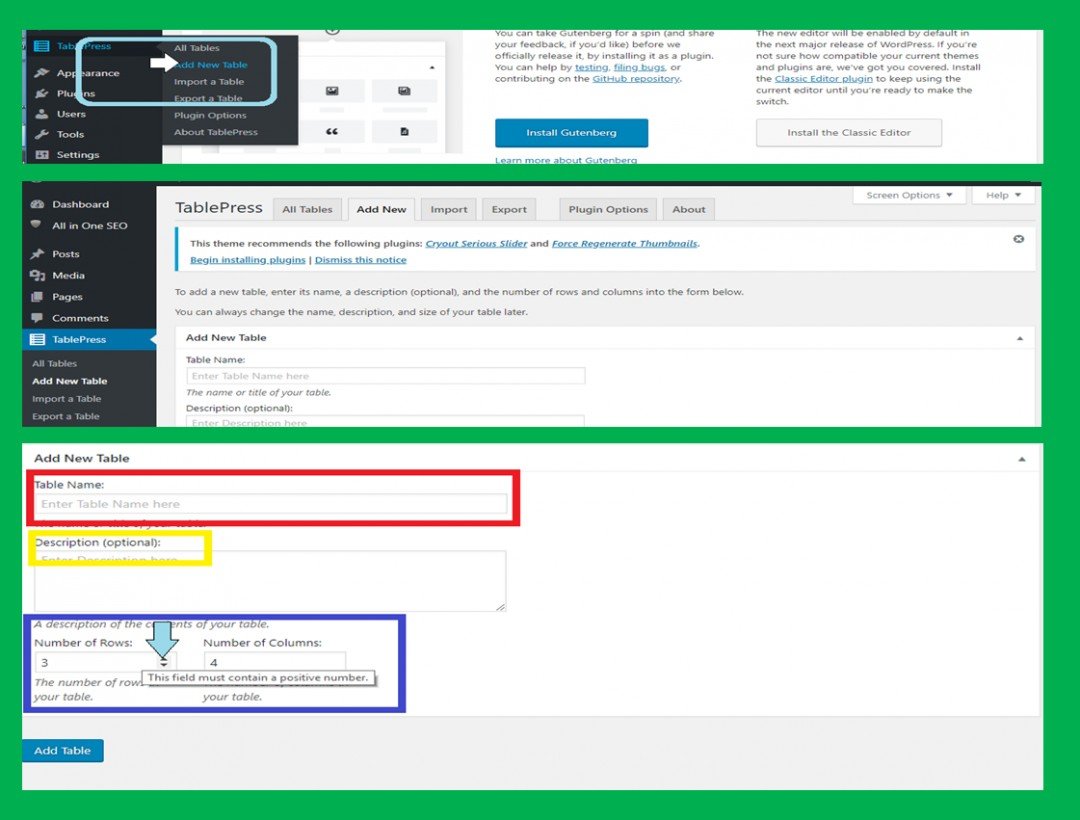The height and width of the screenshot is (820, 1080).
Task: Click Table Name field below the tabs row
Action: (386, 376)
